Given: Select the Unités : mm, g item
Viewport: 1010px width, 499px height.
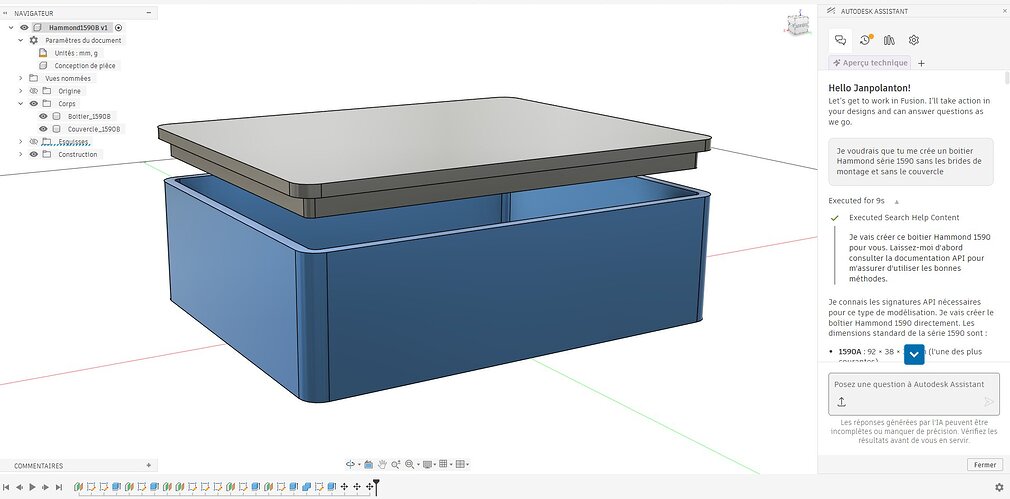Looking at the screenshot, I should [76, 53].
